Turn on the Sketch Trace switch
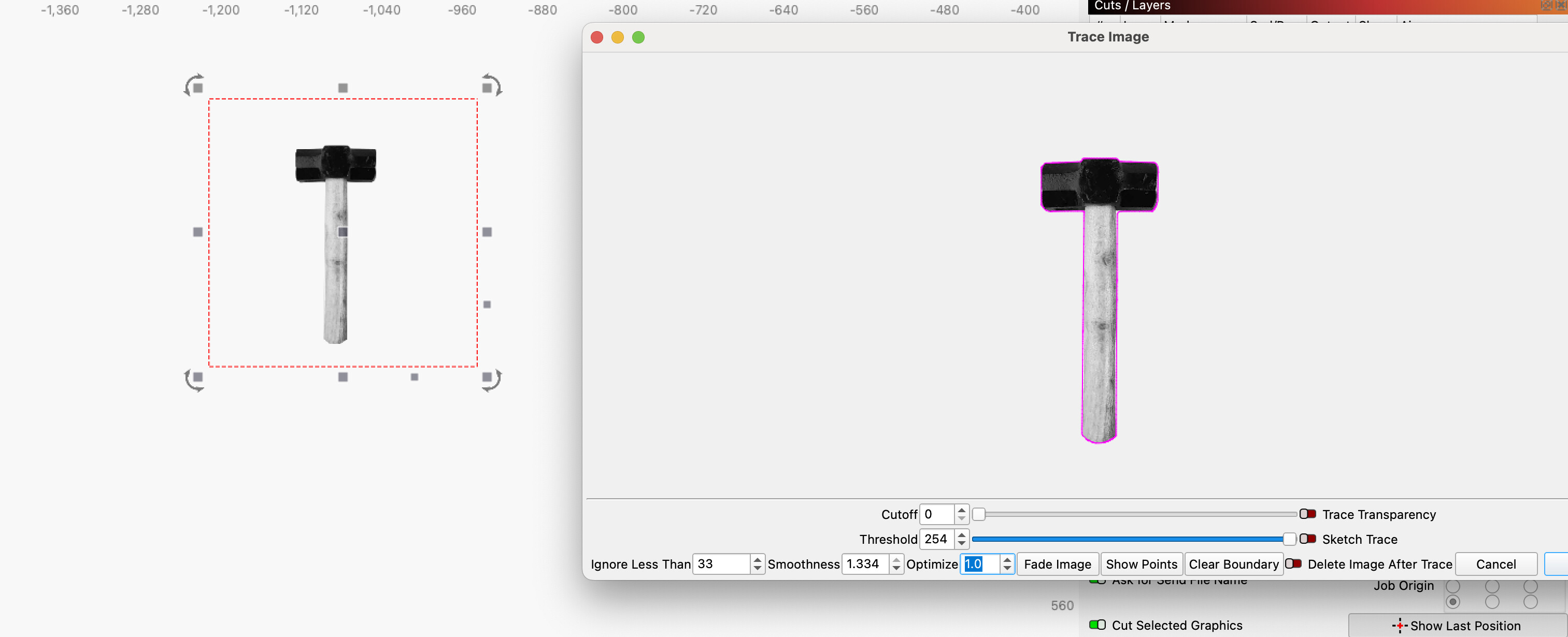This screenshot has width=1568, height=637. click(x=1307, y=539)
